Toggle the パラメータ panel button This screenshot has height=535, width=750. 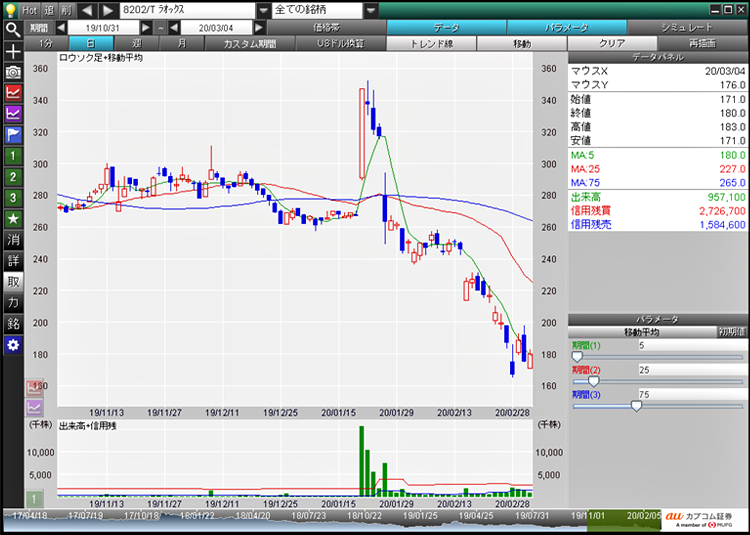click(568, 28)
